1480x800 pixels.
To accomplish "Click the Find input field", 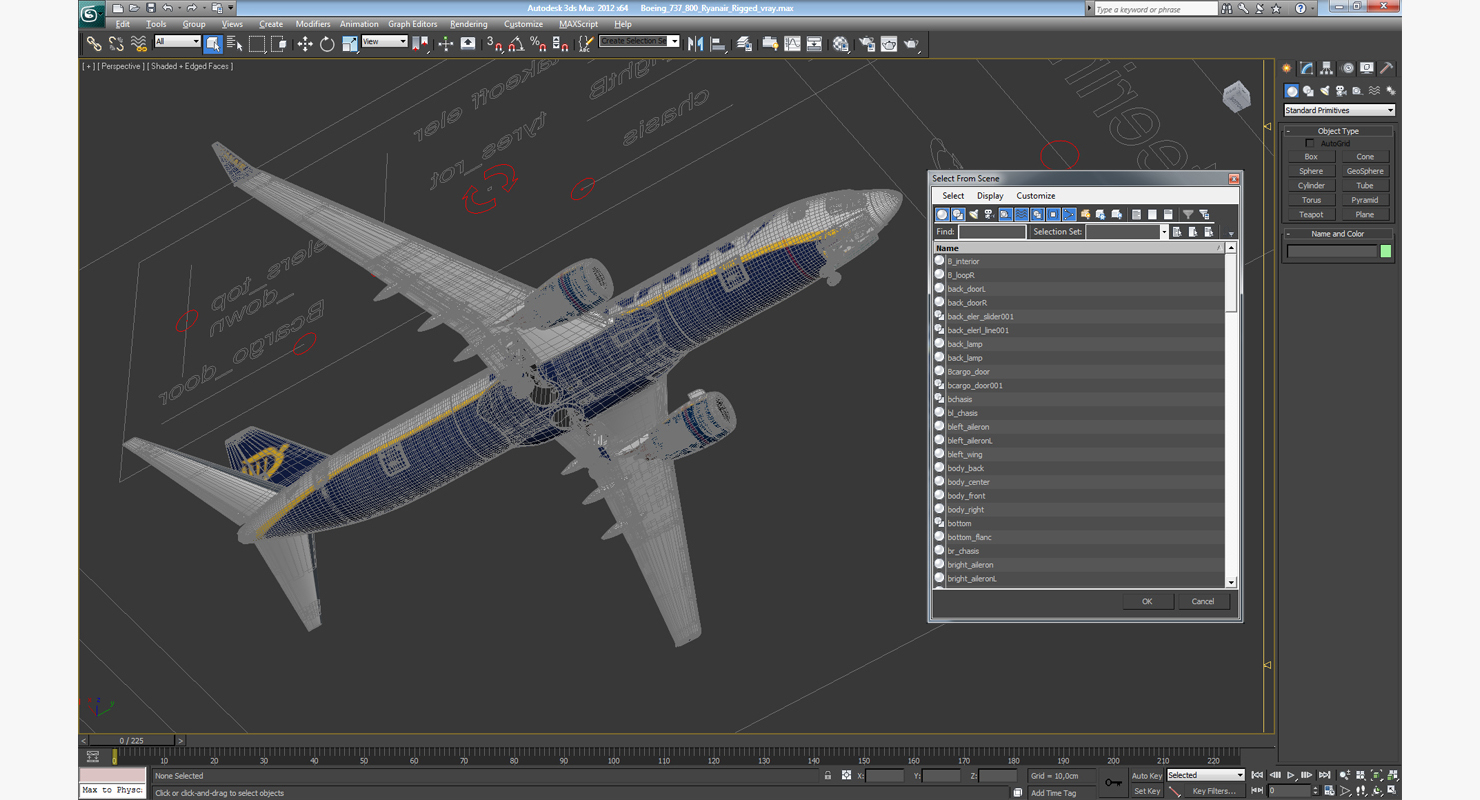I will click(992, 231).
